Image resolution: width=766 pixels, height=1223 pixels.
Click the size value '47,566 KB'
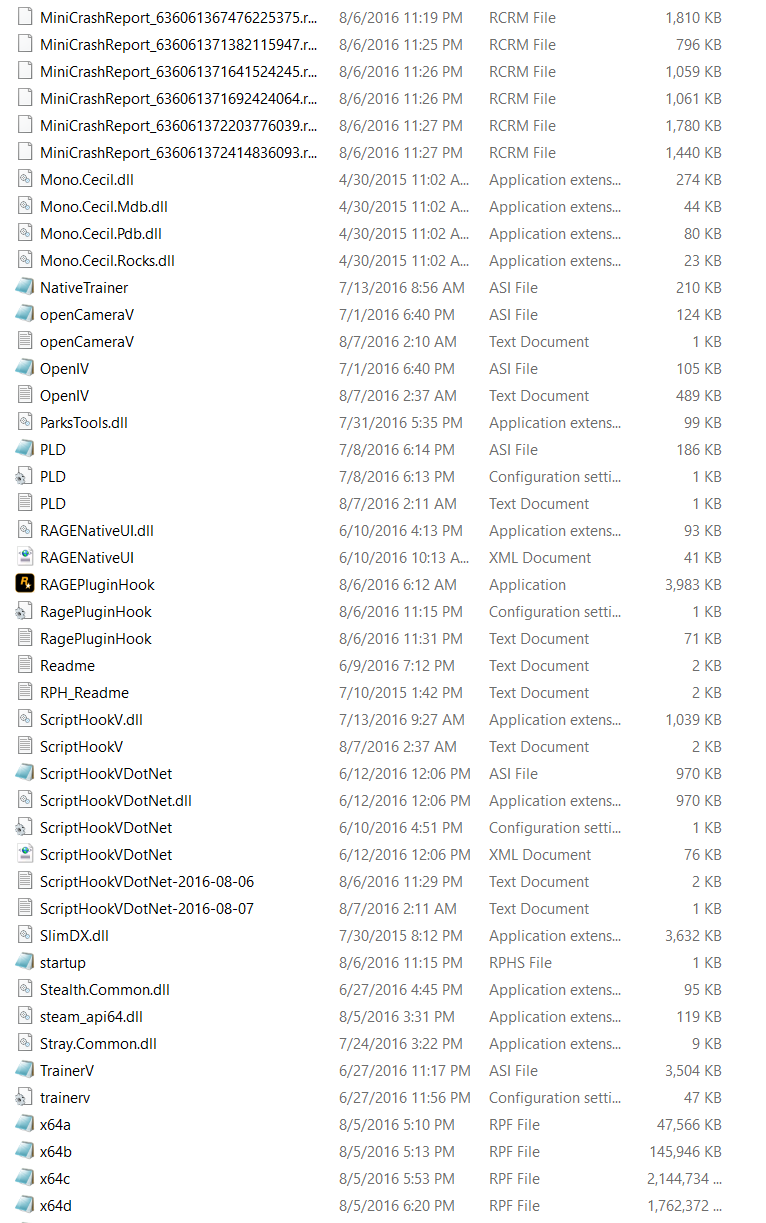[x=689, y=1125]
